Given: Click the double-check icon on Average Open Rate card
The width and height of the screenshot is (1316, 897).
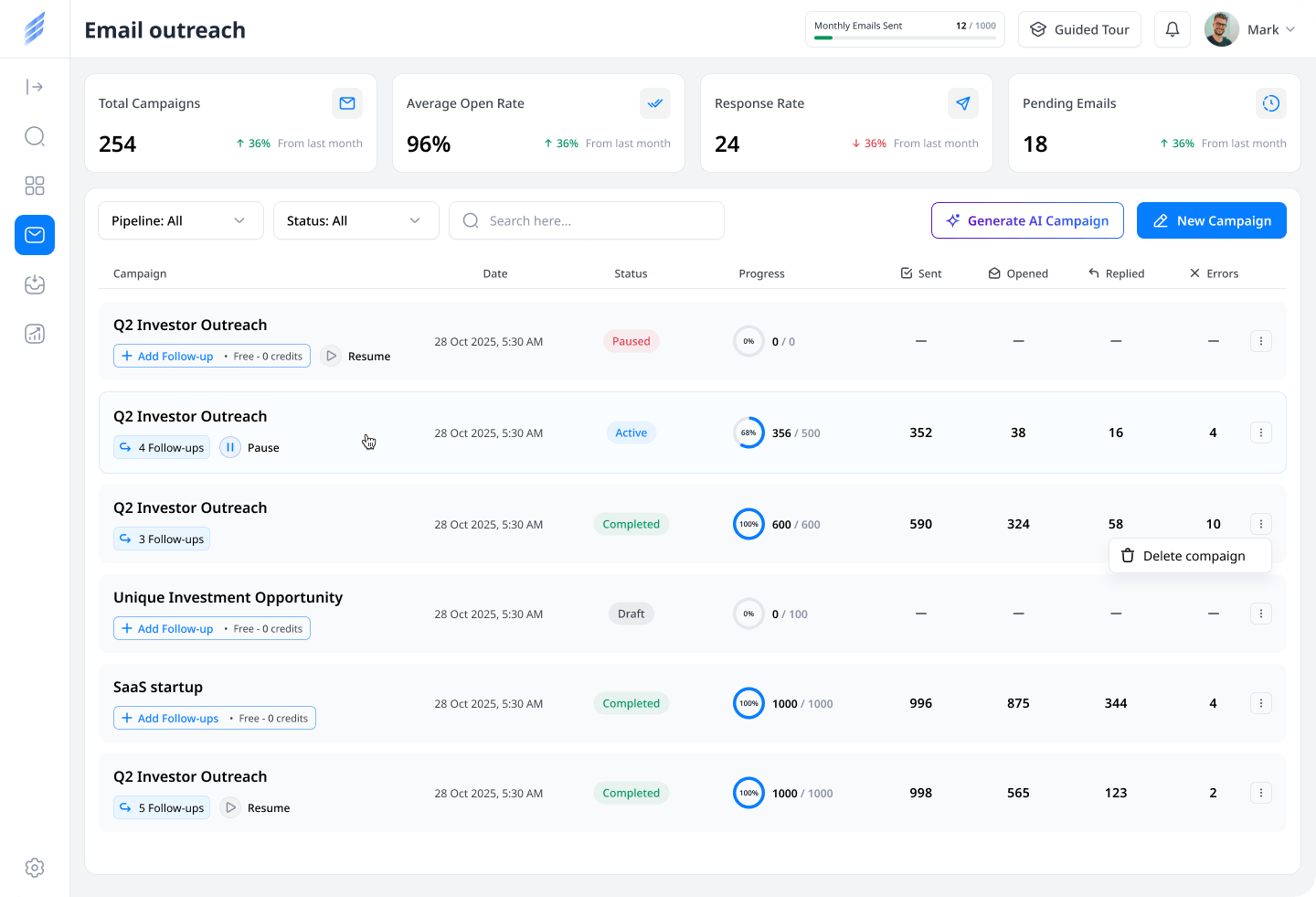Looking at the screenshot, I should 655,103.
